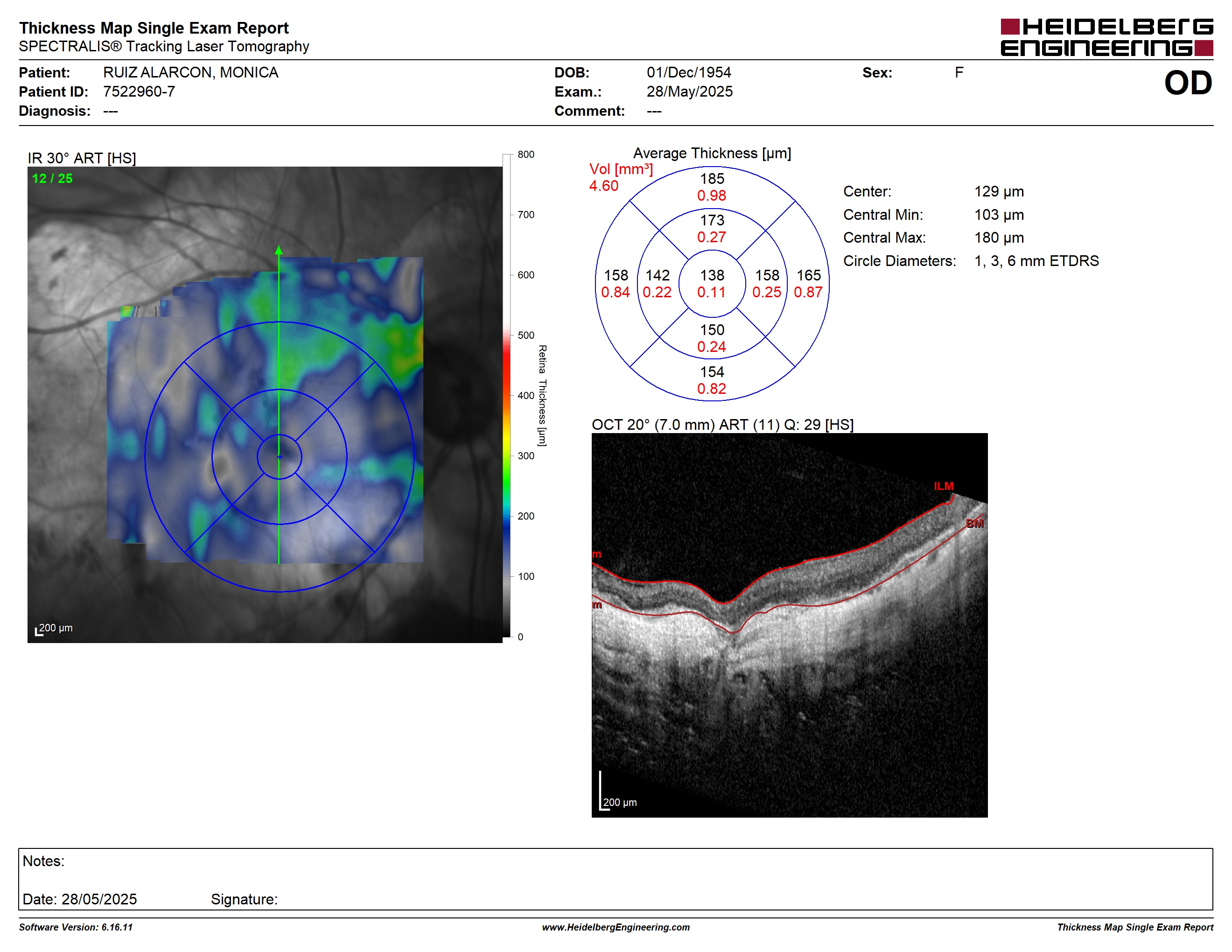Click the total volume value 4.60

tap(603, 186)
